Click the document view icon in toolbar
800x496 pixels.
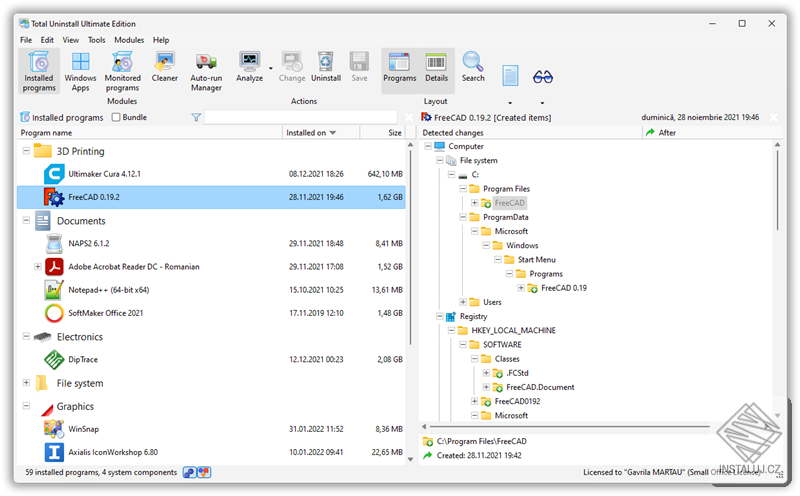(x=510, y=76)
